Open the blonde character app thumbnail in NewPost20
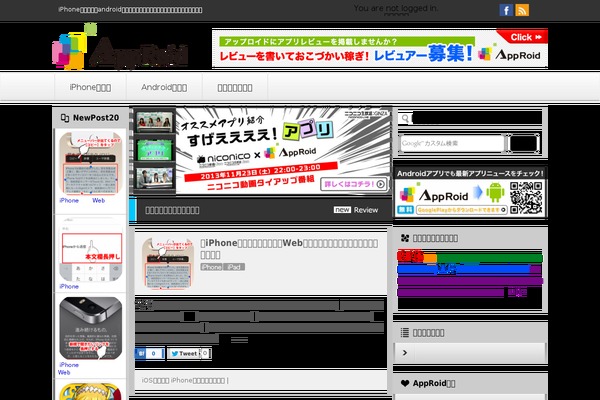This screenshot has width=600, height=400. click(x=91, y=391)
